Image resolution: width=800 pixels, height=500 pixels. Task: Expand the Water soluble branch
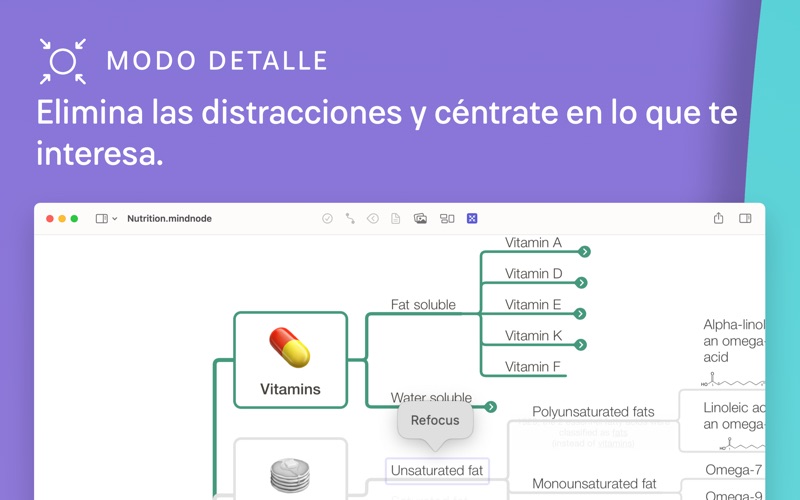(491, 407)
